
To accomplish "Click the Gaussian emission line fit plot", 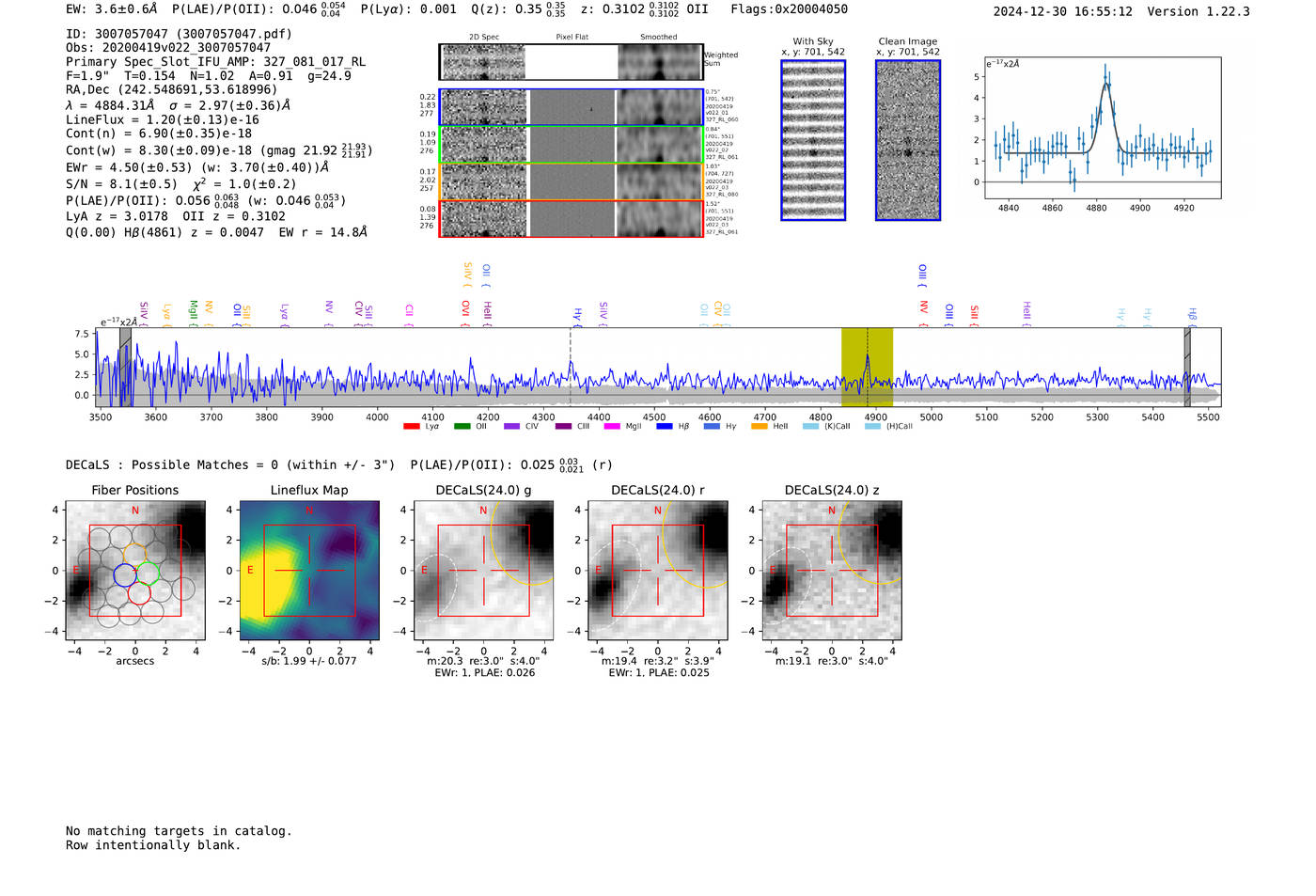I will coord(1103,128).
